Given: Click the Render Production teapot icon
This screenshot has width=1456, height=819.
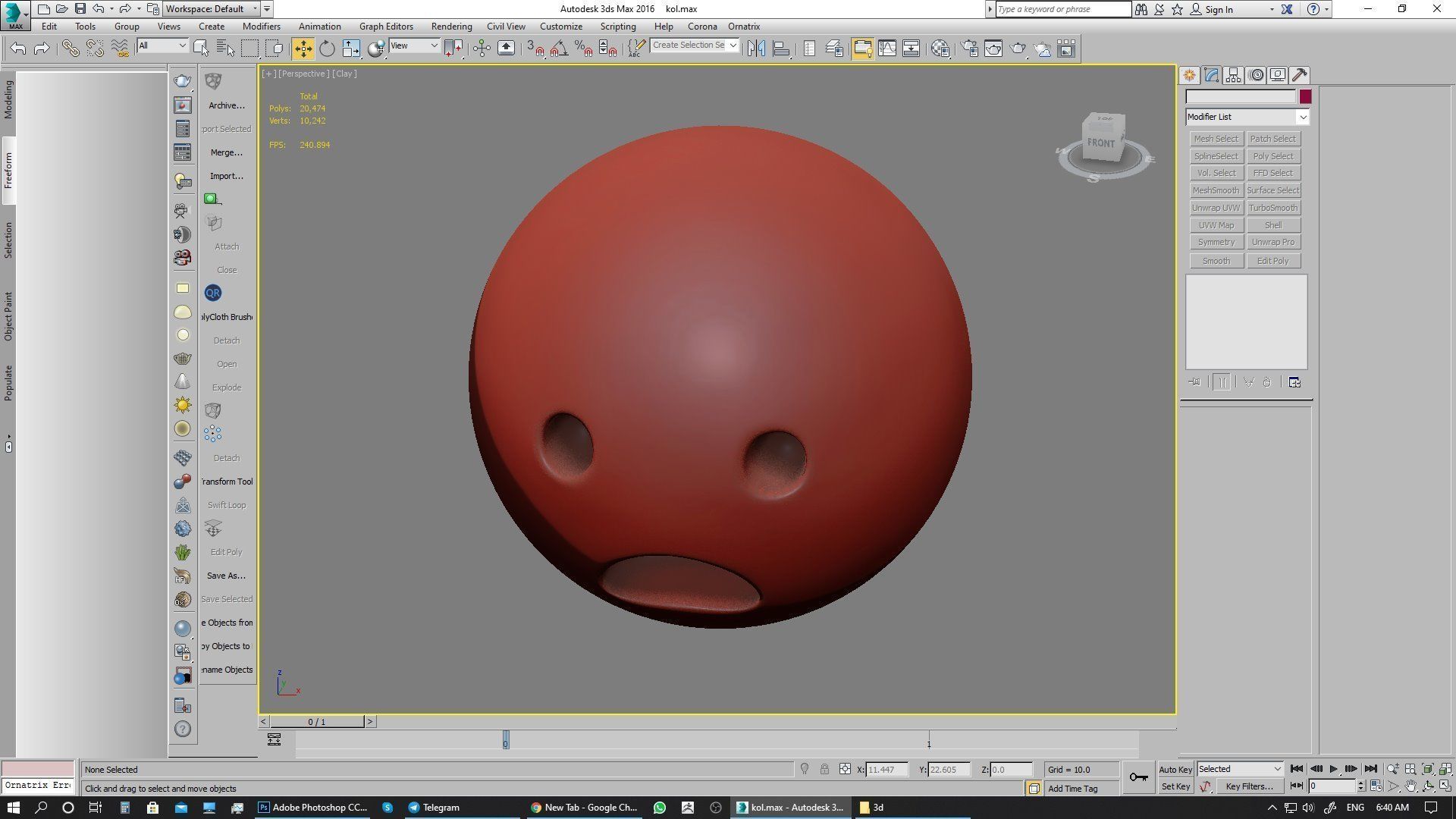Looking at the screenshot, I should point(1018,49).
